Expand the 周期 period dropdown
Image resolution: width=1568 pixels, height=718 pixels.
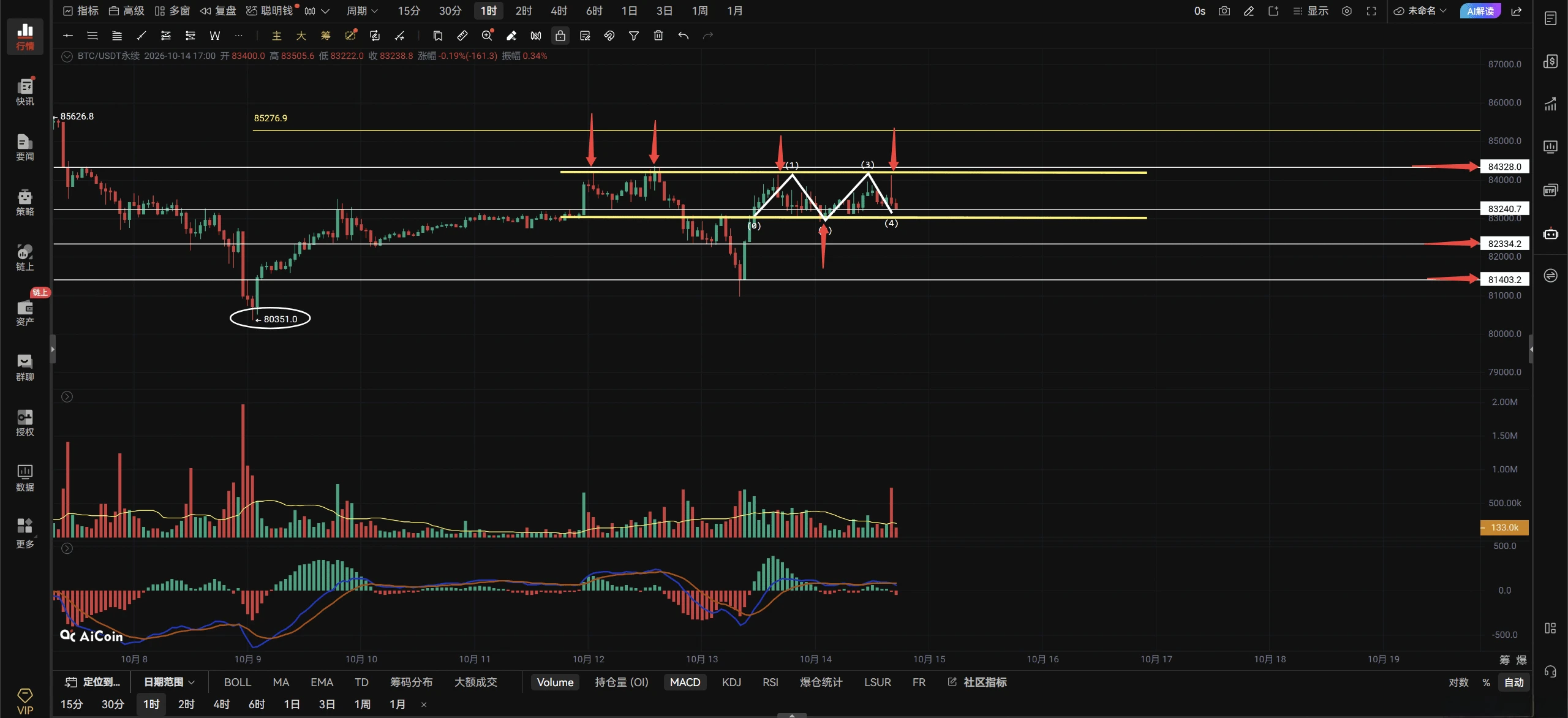(x=362, y=11)
